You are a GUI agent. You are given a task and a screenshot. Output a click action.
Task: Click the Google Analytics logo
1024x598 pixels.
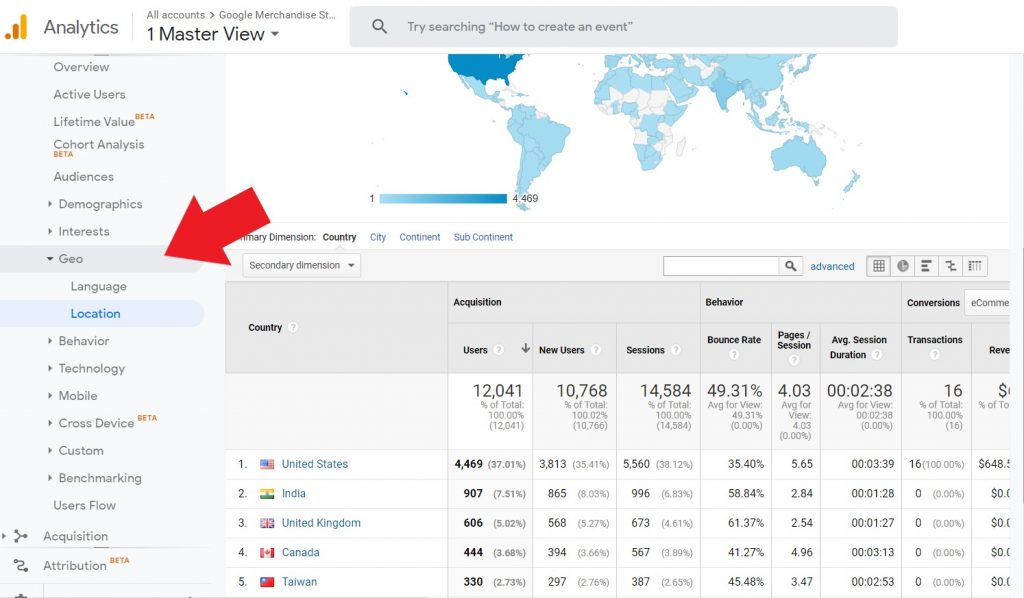point(16,27)
